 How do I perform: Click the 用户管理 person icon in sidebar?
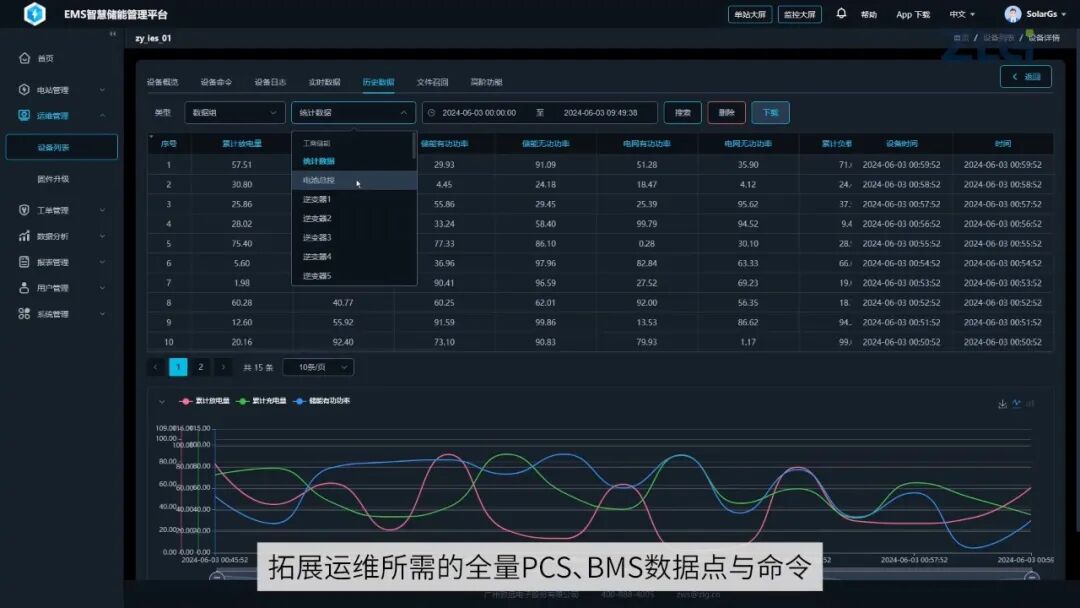point(24,288)
